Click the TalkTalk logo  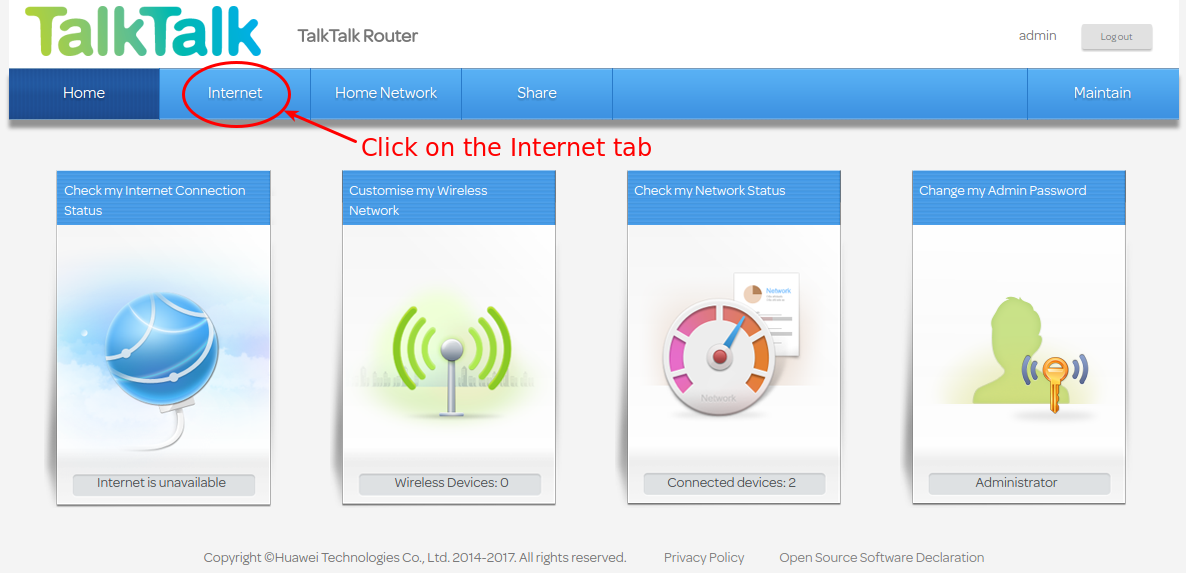143,33
